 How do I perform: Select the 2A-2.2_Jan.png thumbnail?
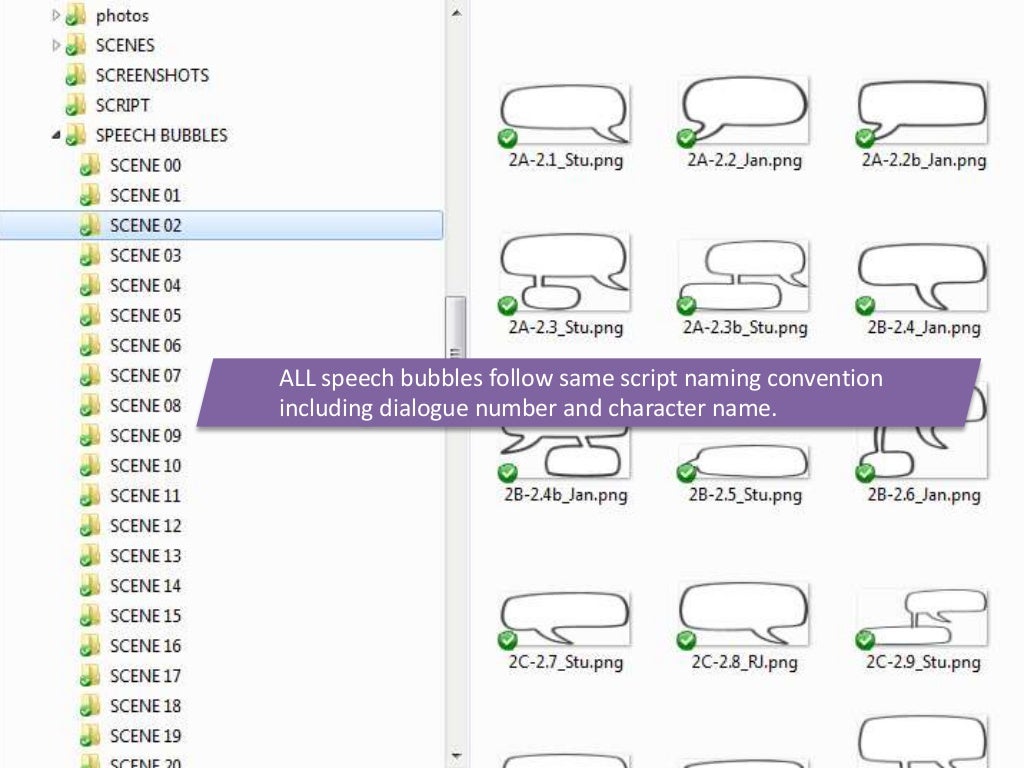pos(744,111)
